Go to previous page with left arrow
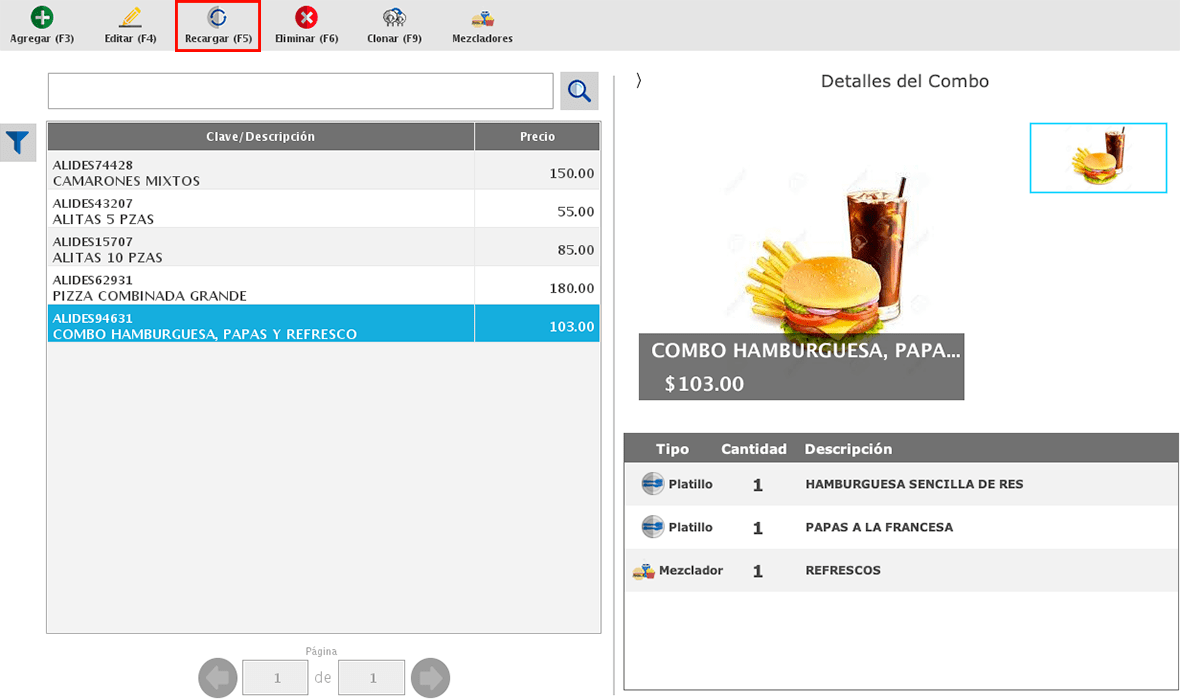 [218, 677]
